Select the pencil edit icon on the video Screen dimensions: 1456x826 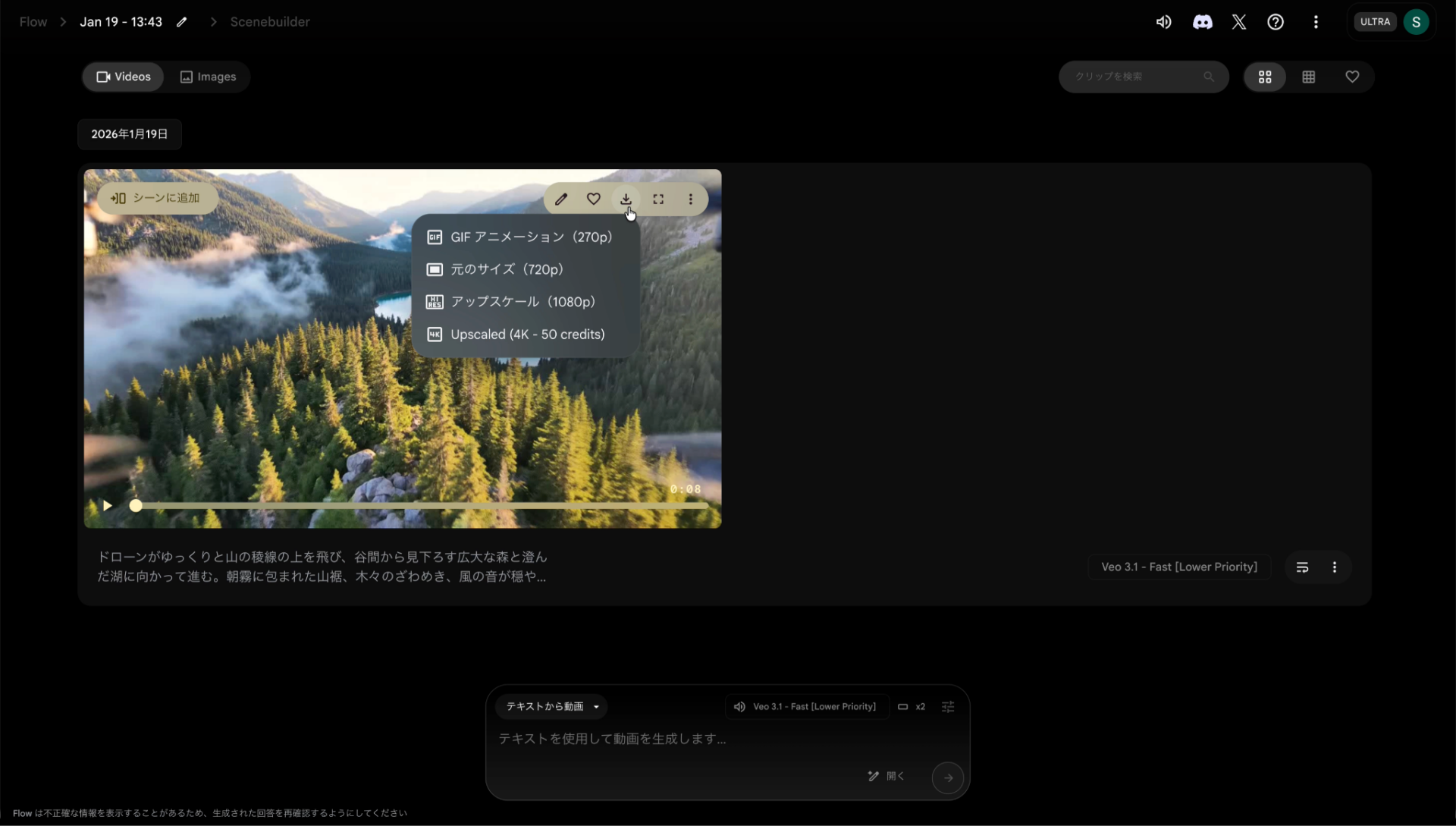point(561,199)
